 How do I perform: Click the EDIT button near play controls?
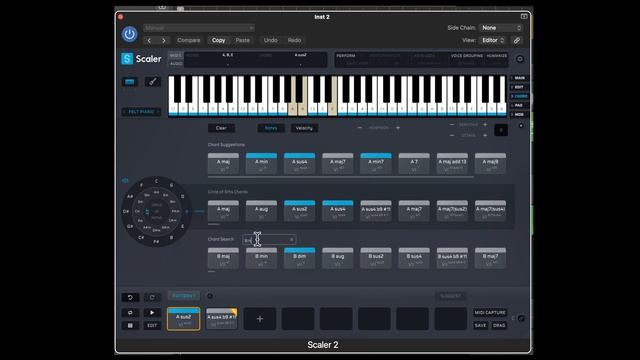pos(152,325)
